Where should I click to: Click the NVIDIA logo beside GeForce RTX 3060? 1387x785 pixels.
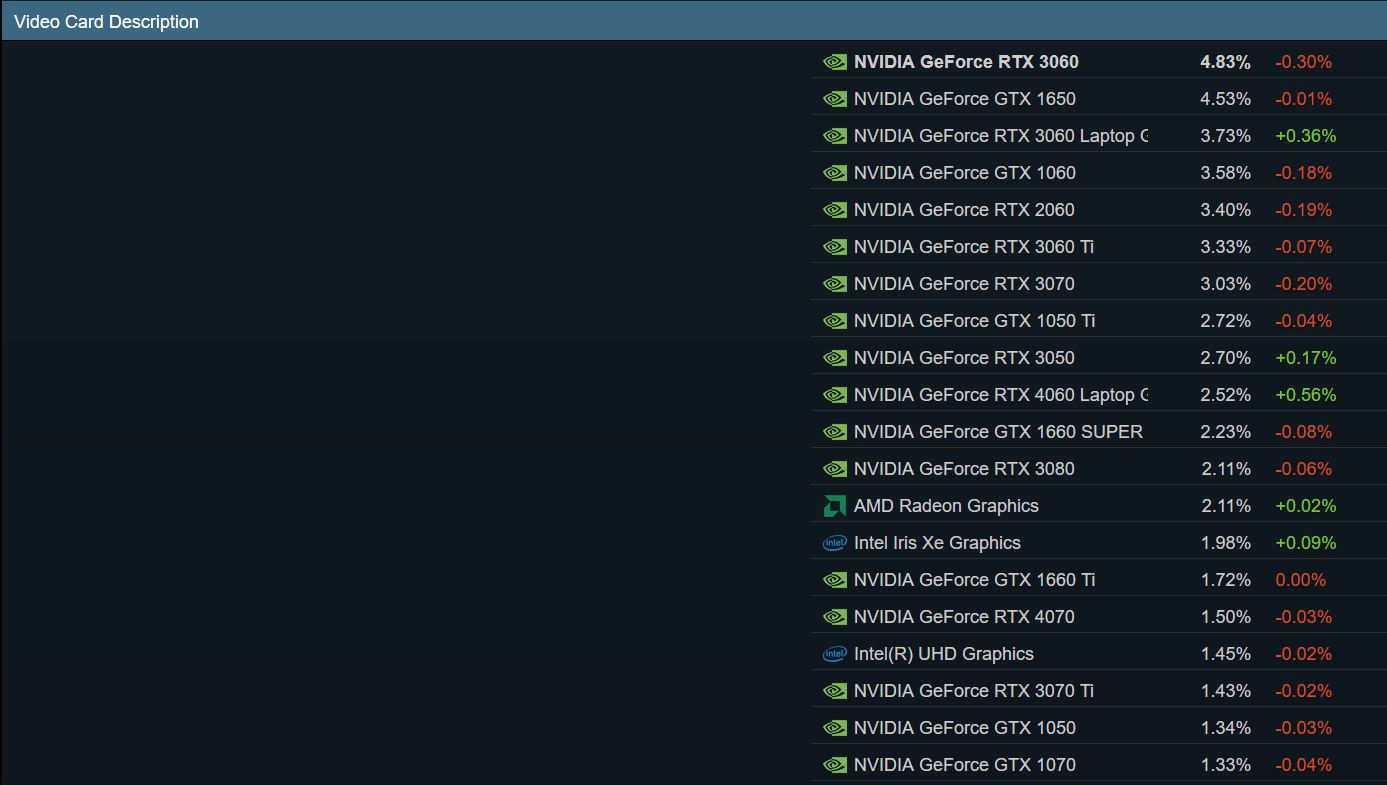(x=834, y=62)
